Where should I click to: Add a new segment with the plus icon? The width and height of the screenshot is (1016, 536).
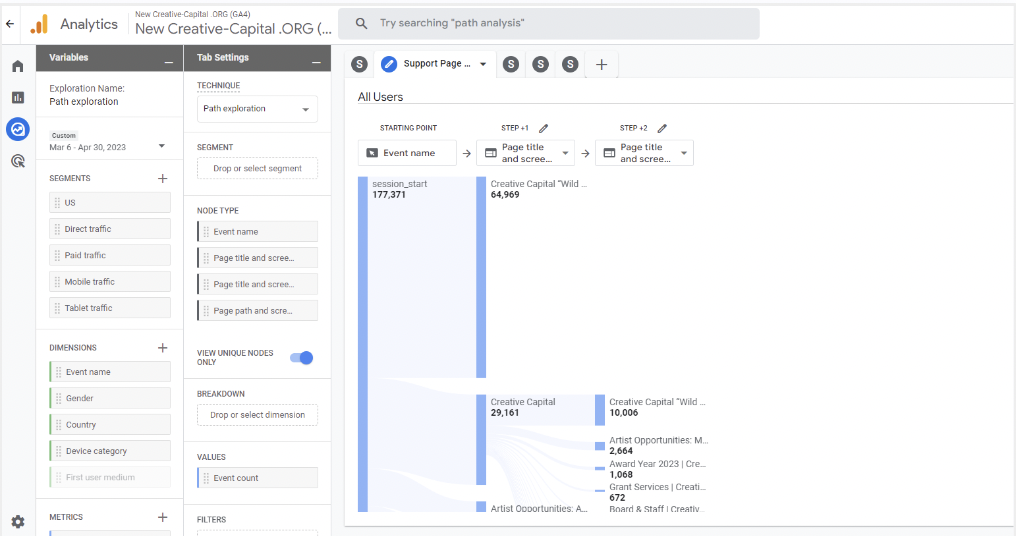[x=163, y=178]
